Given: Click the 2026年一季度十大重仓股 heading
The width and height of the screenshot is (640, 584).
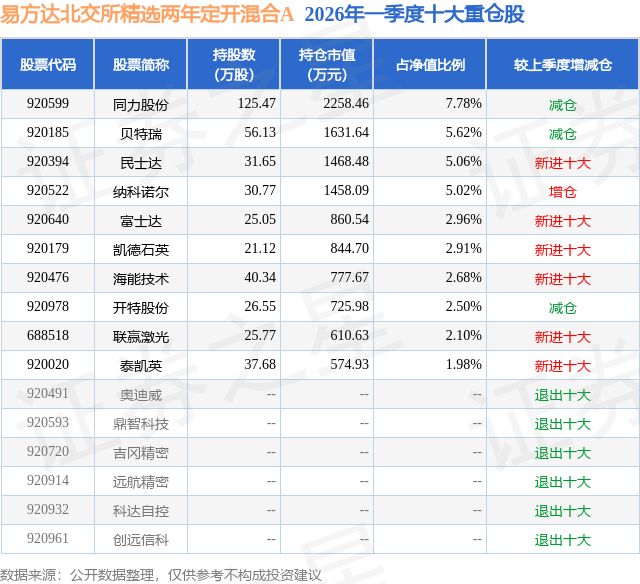Looking at the screenshot, I should coord(414,14).
